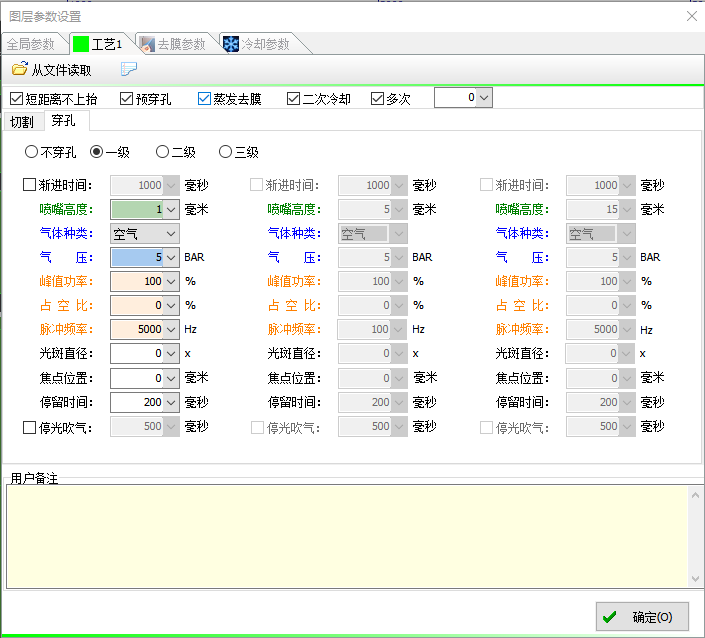Click the folder icon for 从文件读取
This screenshot has width=705, height=638.
pos(19,69)
